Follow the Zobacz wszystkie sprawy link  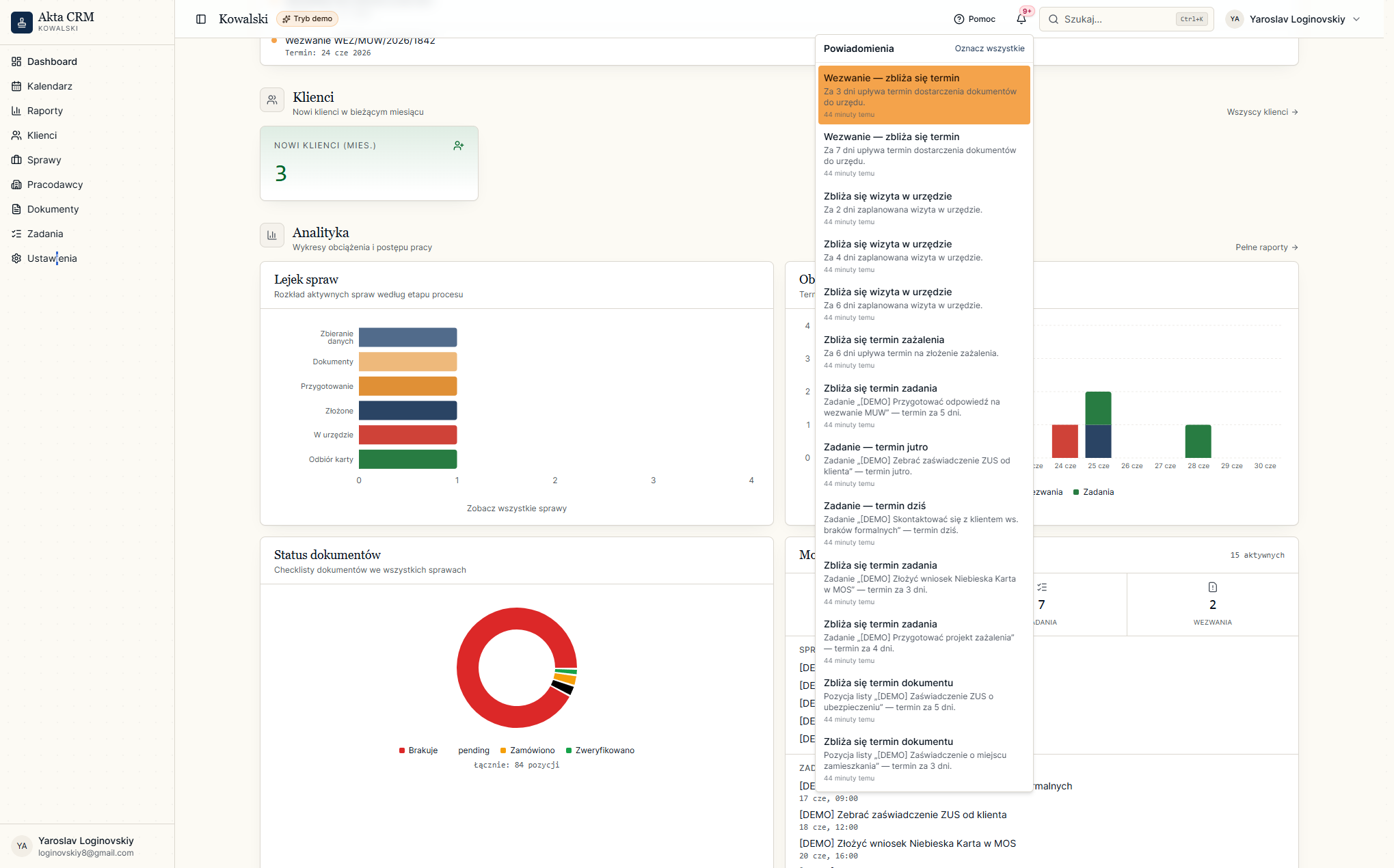tap(517, 508)
